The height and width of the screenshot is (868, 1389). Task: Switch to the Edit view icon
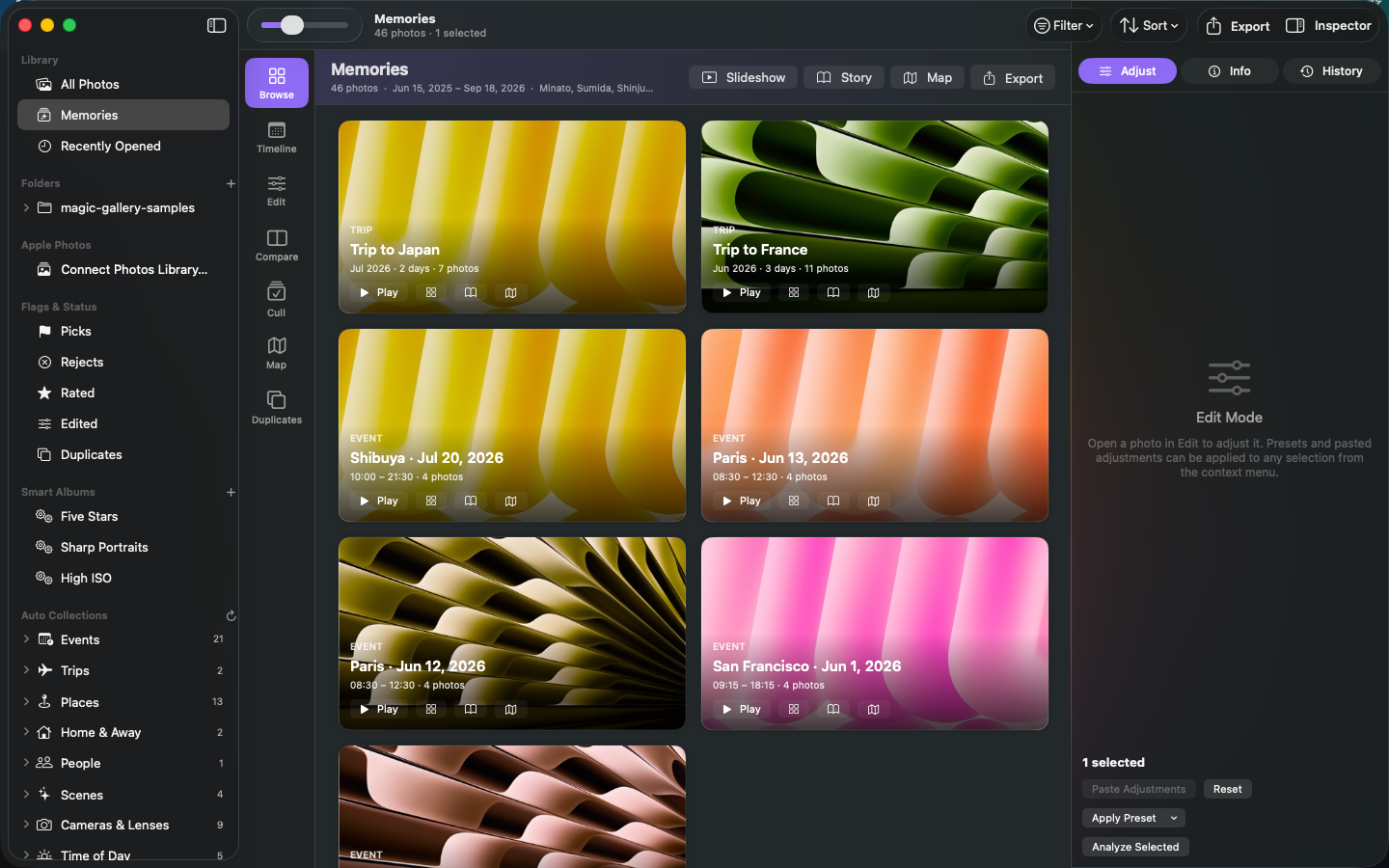(277, 190)
